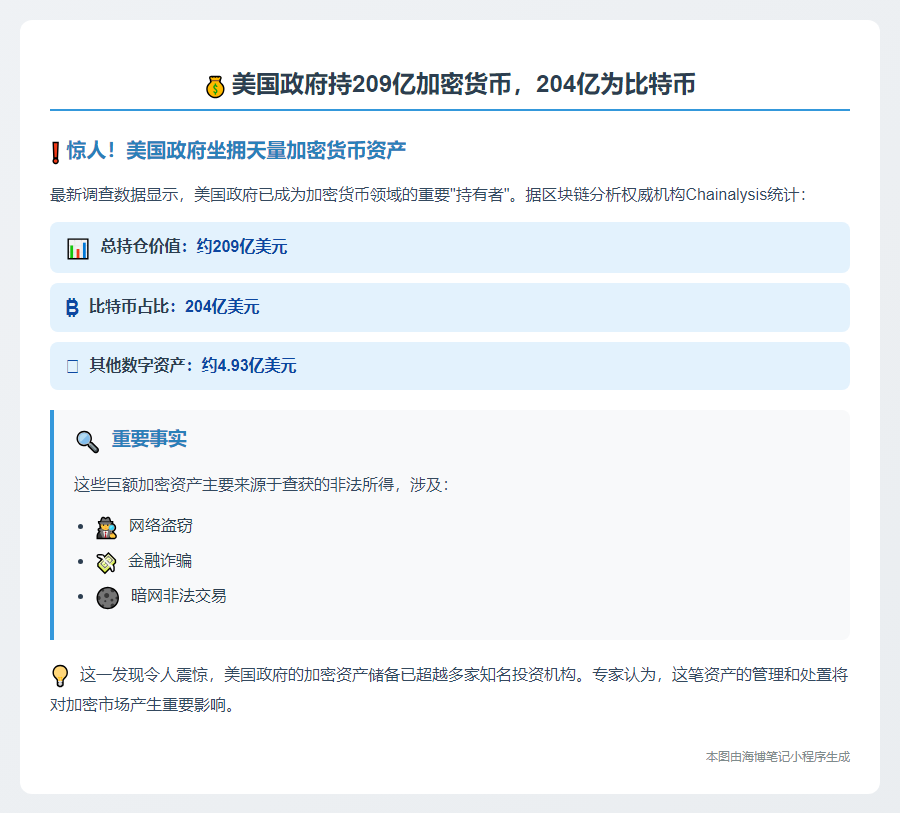Click the 其他数字资产 stat row
The height and width of the screenshot is (813, 900).
(450, 365)
